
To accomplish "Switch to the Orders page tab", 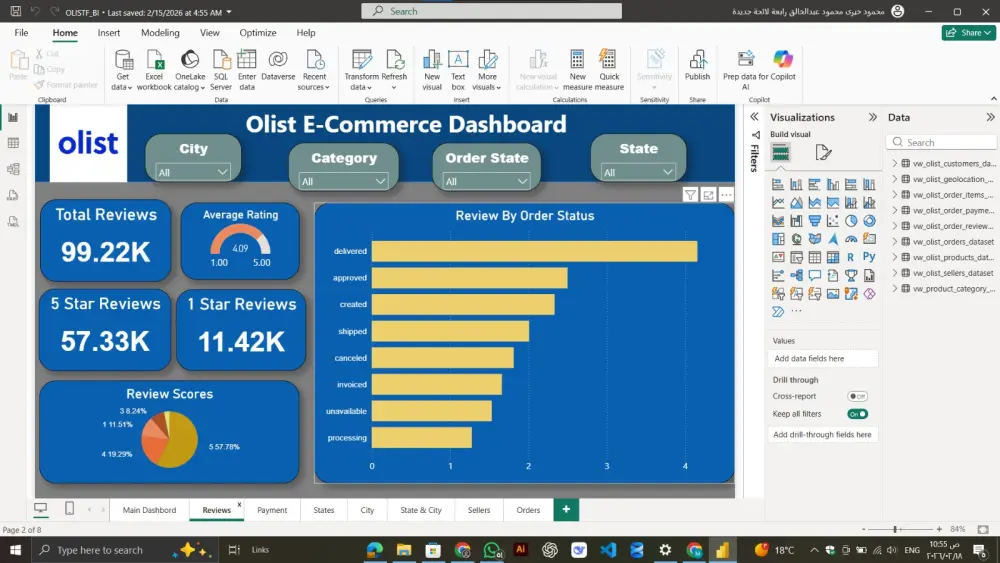I will click(x=528, y=510).
